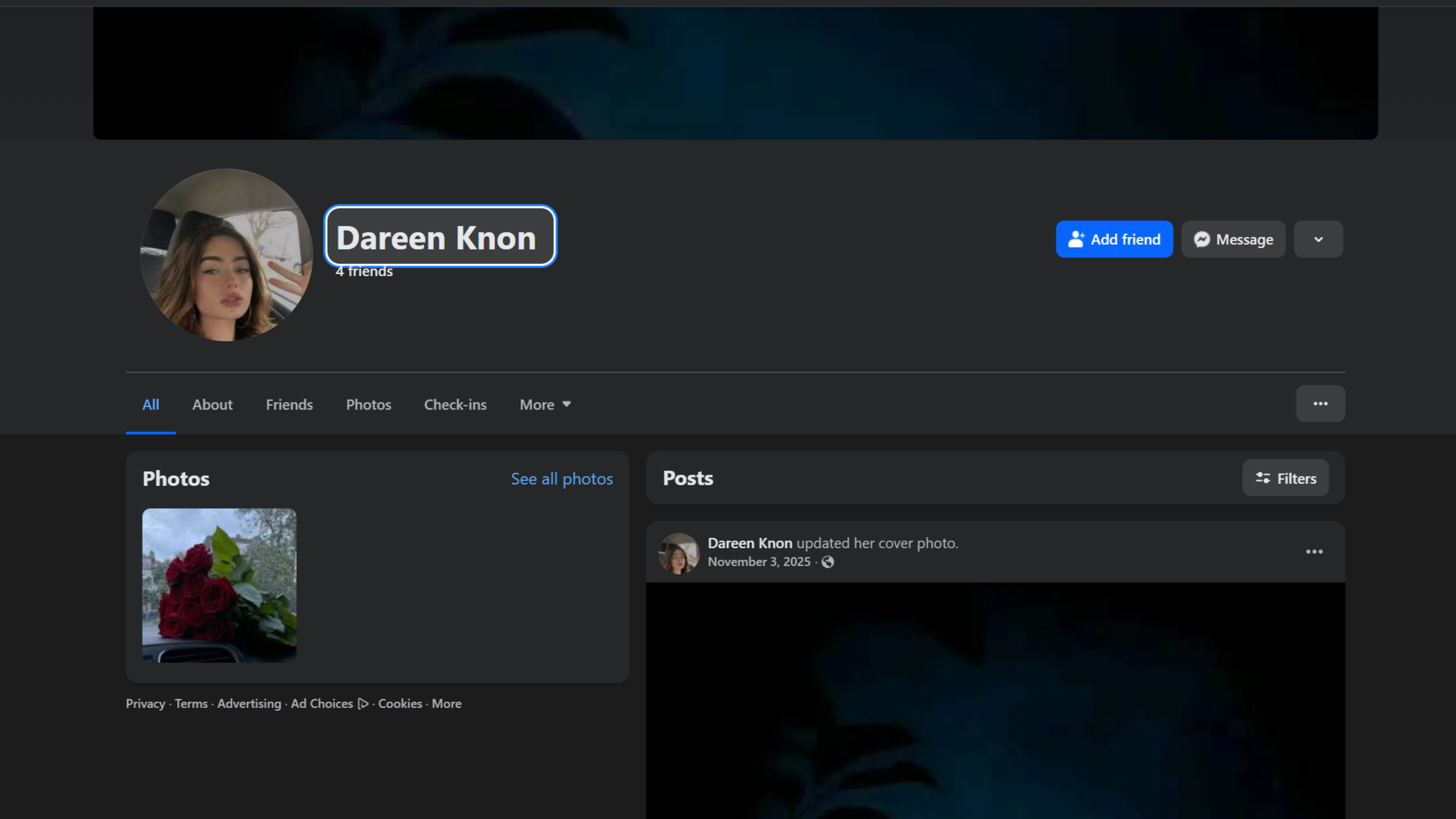Click the public globe audience icon
Viewport: 1456px width, 819px height.
[827, 562]
